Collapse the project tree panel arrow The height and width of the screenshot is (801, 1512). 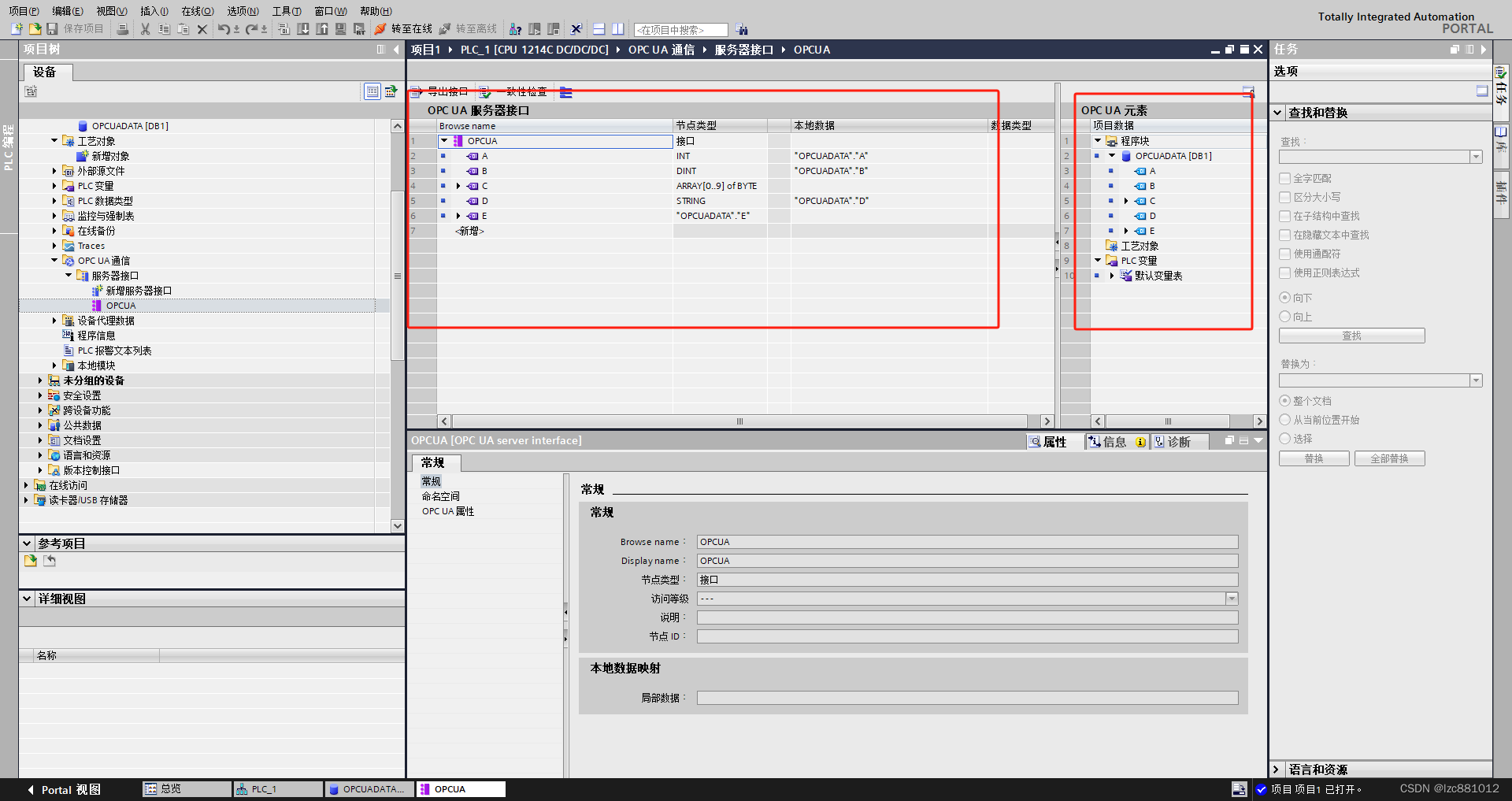pos(397,49)
